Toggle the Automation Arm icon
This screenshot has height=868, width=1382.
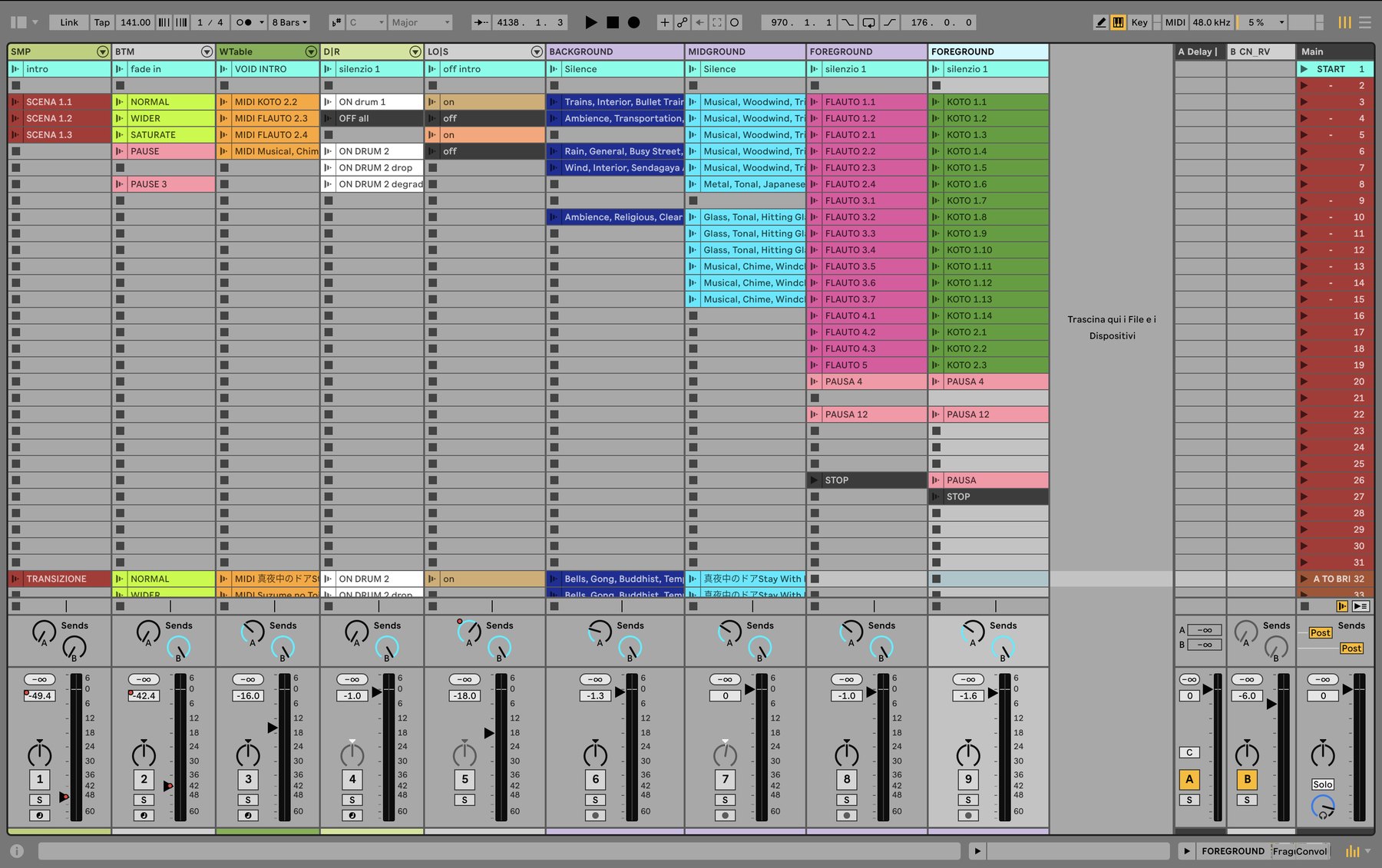[682, 22]
